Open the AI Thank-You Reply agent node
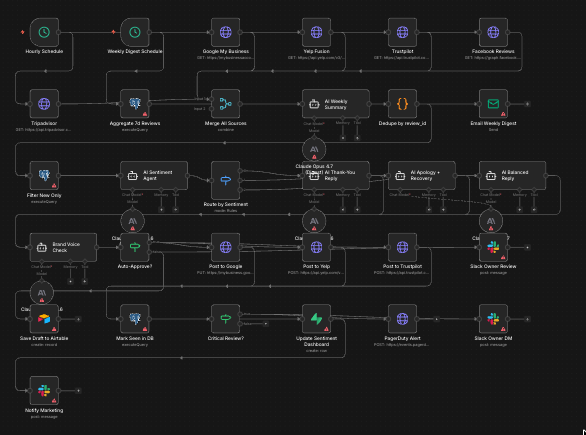 (336, 176)
